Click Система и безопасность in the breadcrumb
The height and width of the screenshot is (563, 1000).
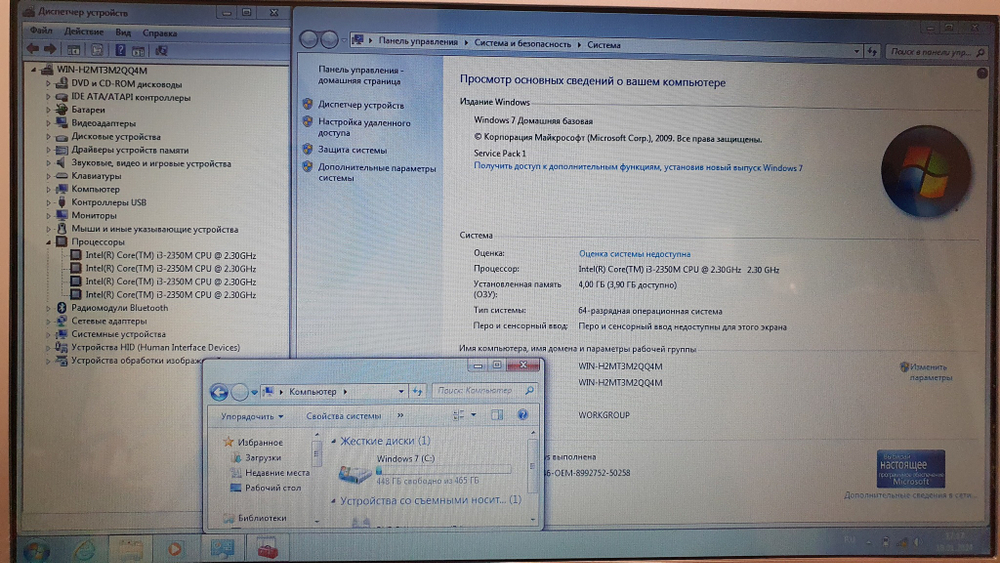pos(522,44)
